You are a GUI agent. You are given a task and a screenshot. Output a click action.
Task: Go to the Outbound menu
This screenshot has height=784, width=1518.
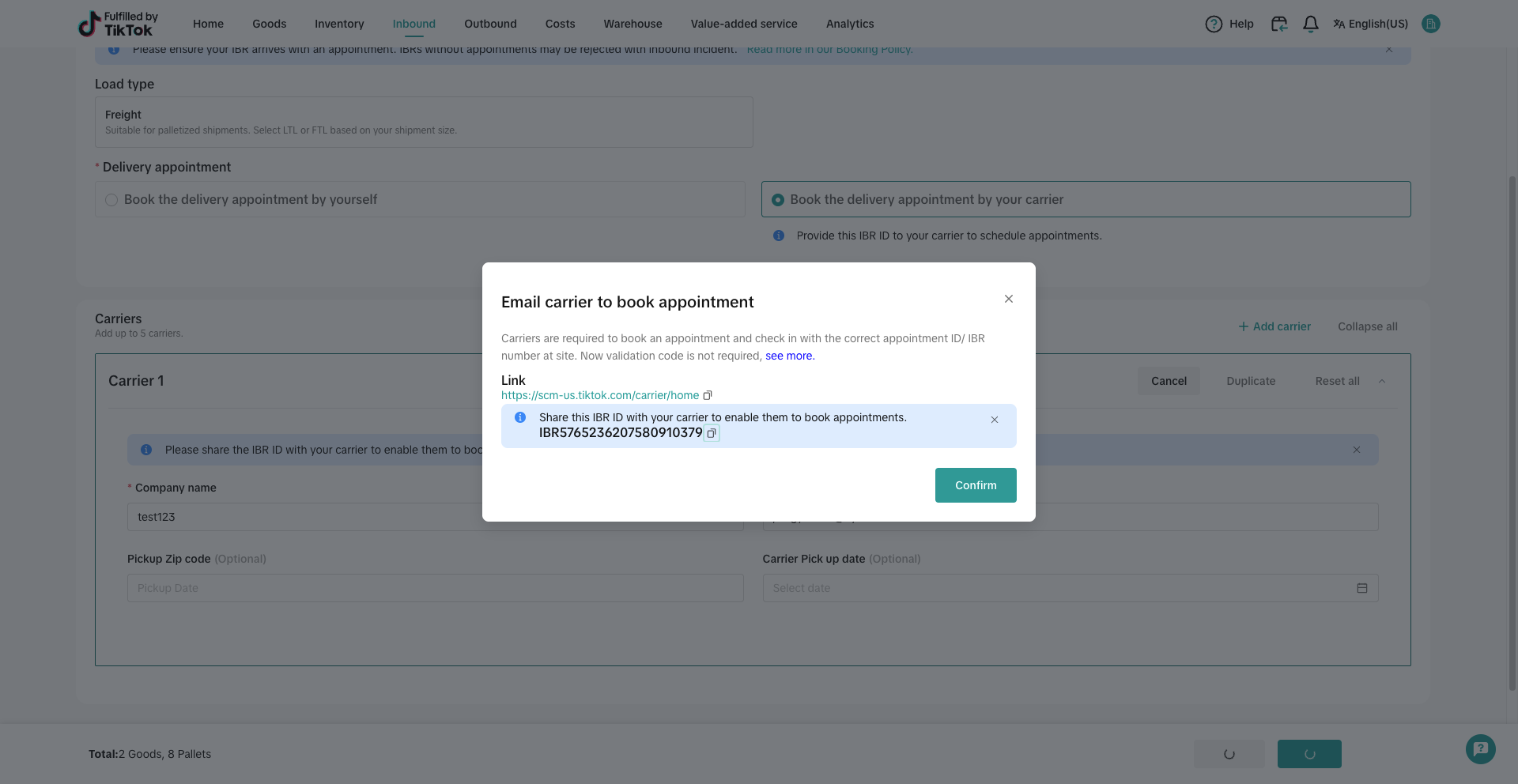[x=490, y=24]
